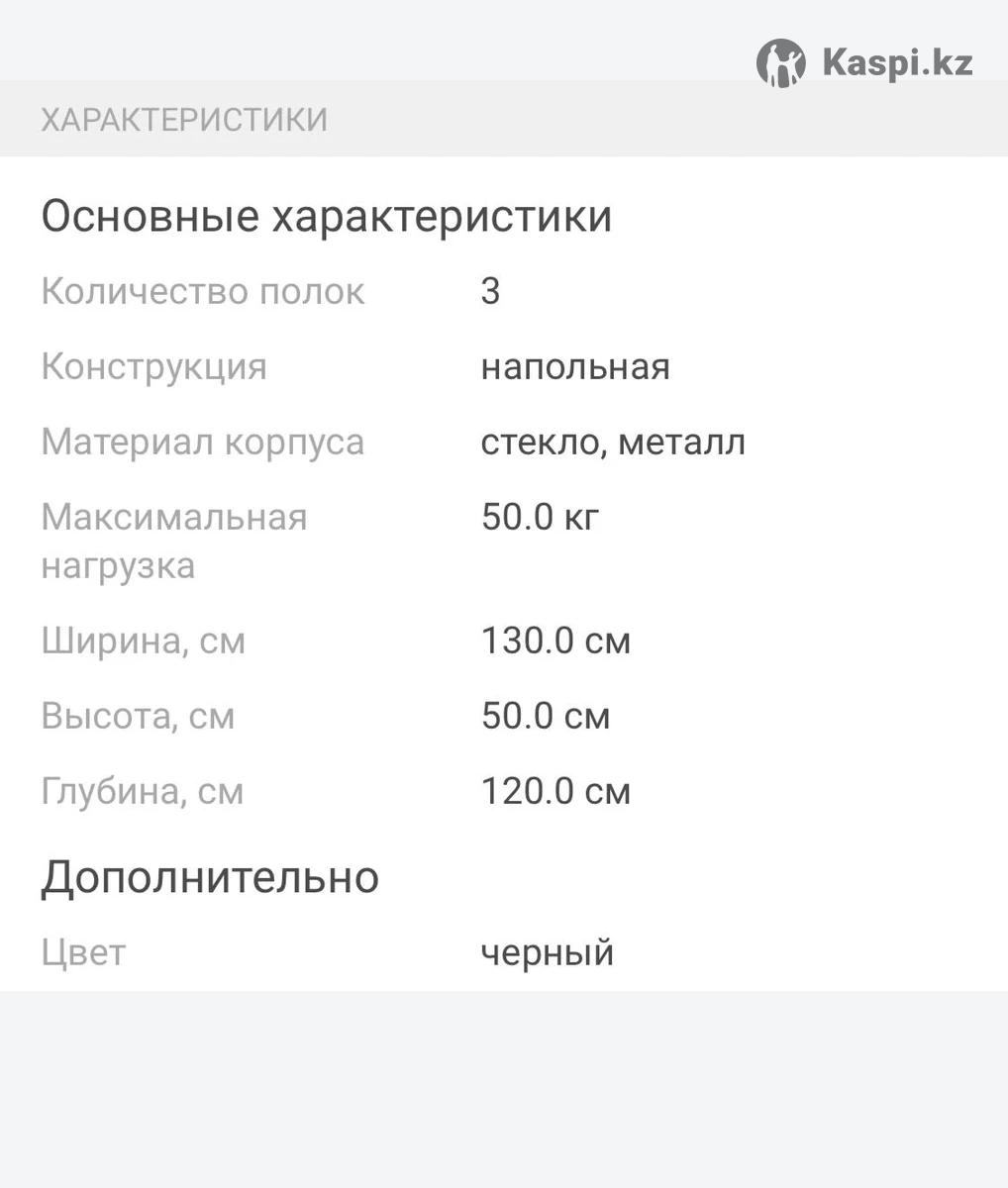
Task: Select the 50.0 кг load value
Action: click(x=541, y=518)
